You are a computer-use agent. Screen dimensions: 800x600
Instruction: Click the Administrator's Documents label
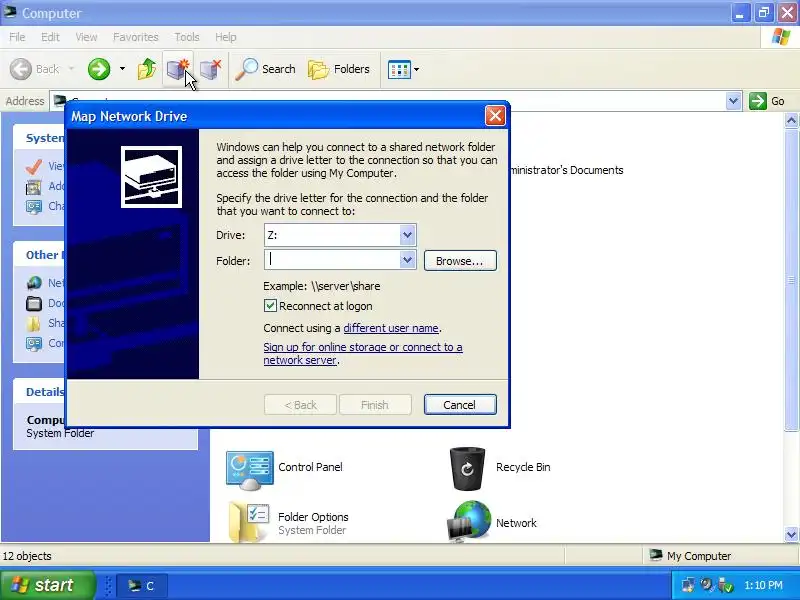[566, 170]
